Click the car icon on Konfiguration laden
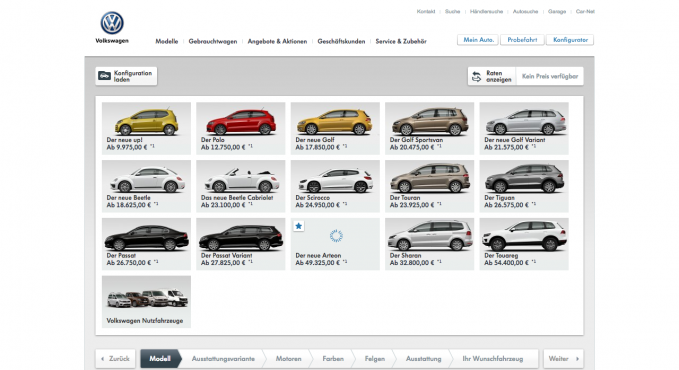This screenshot has height=370, width=679. click(104, 76)
